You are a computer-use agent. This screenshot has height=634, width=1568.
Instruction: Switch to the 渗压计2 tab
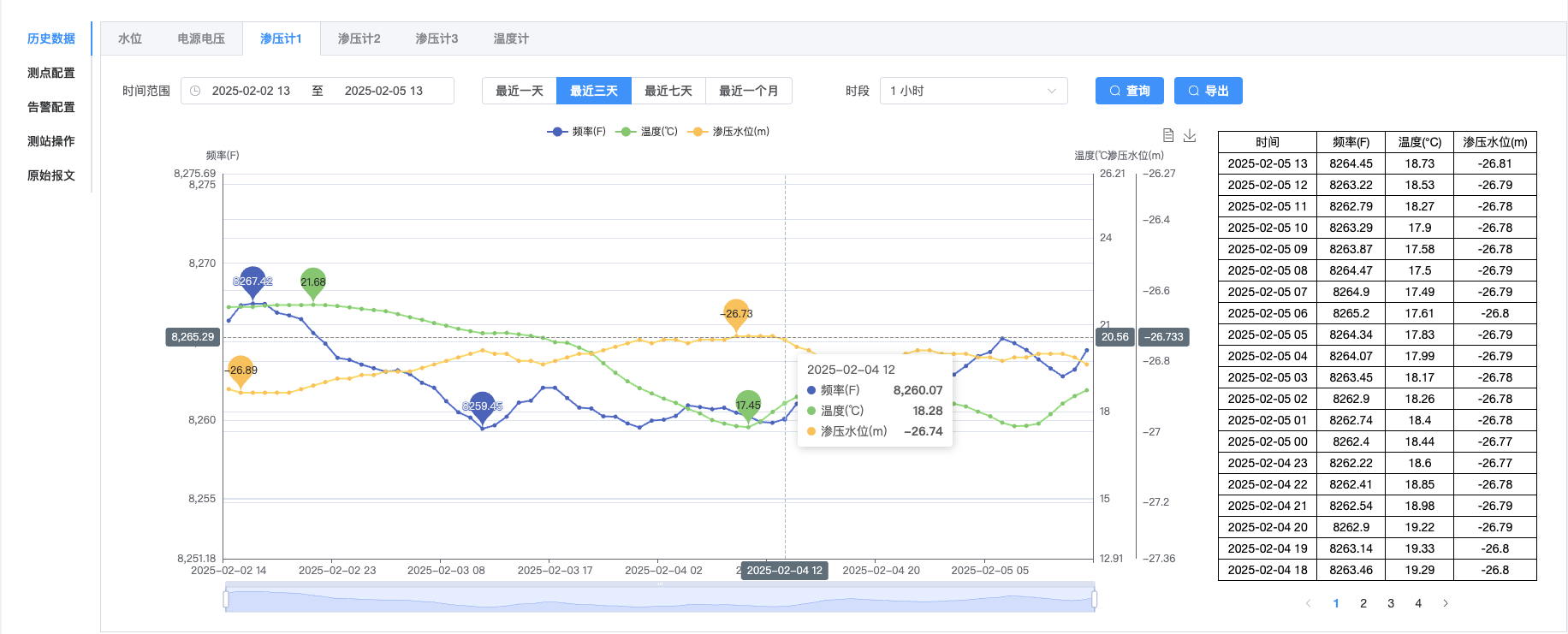click(359, 39)
